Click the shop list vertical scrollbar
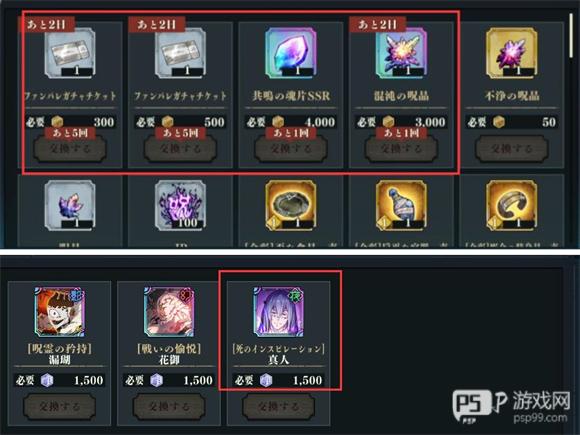The height and width of the screenshot is (435, 580). click(x=571, y=35)
